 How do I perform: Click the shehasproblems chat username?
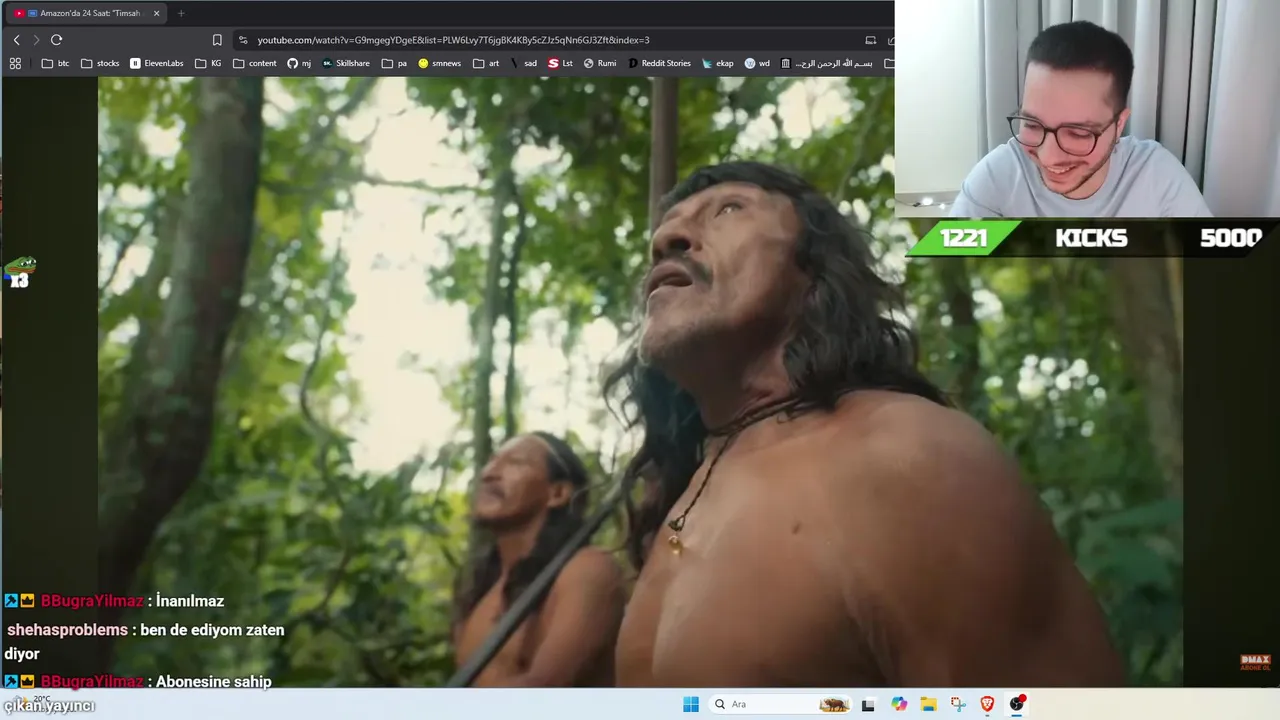(x=67, y=630)
